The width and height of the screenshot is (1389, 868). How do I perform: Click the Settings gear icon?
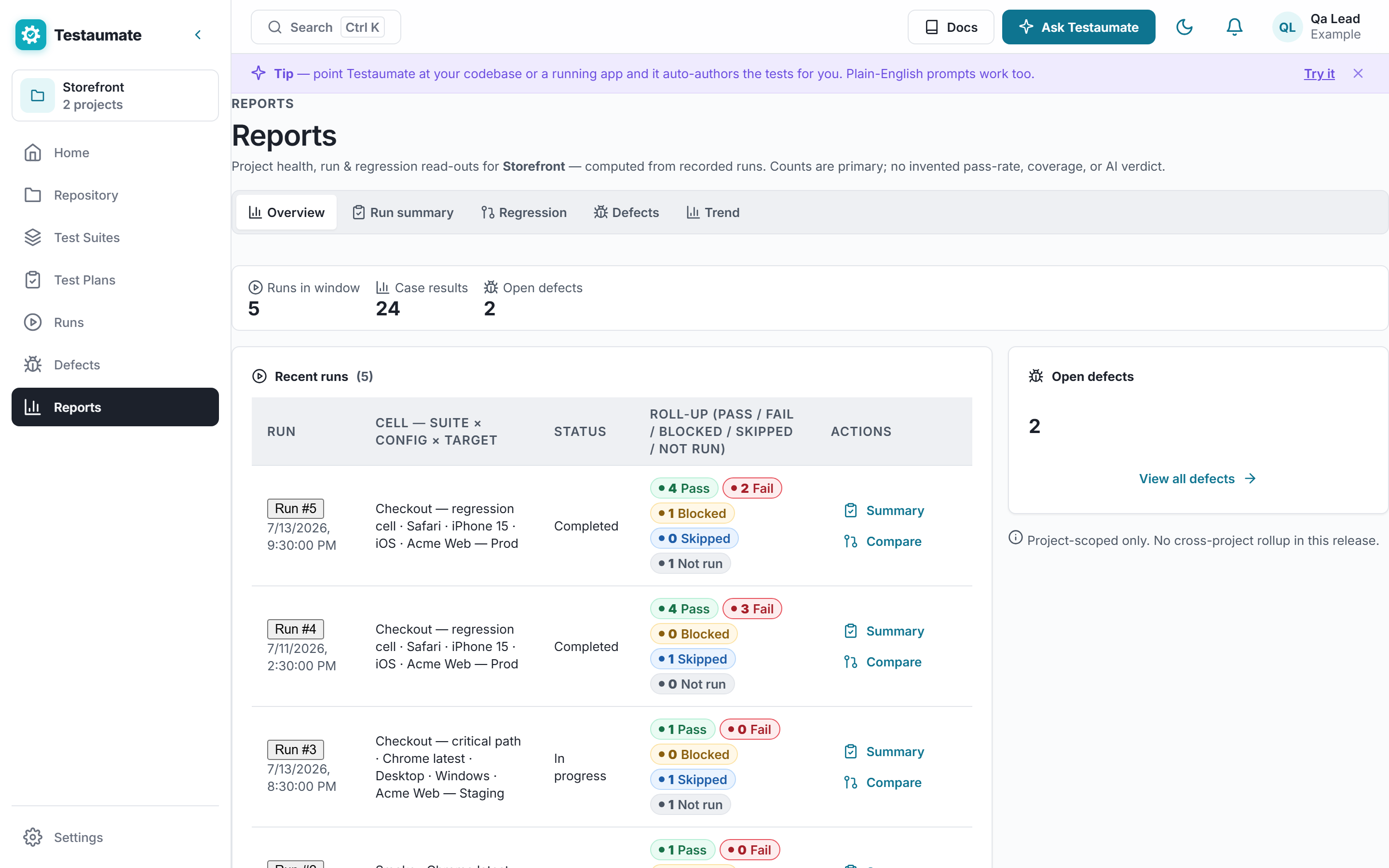pos(33,838)
